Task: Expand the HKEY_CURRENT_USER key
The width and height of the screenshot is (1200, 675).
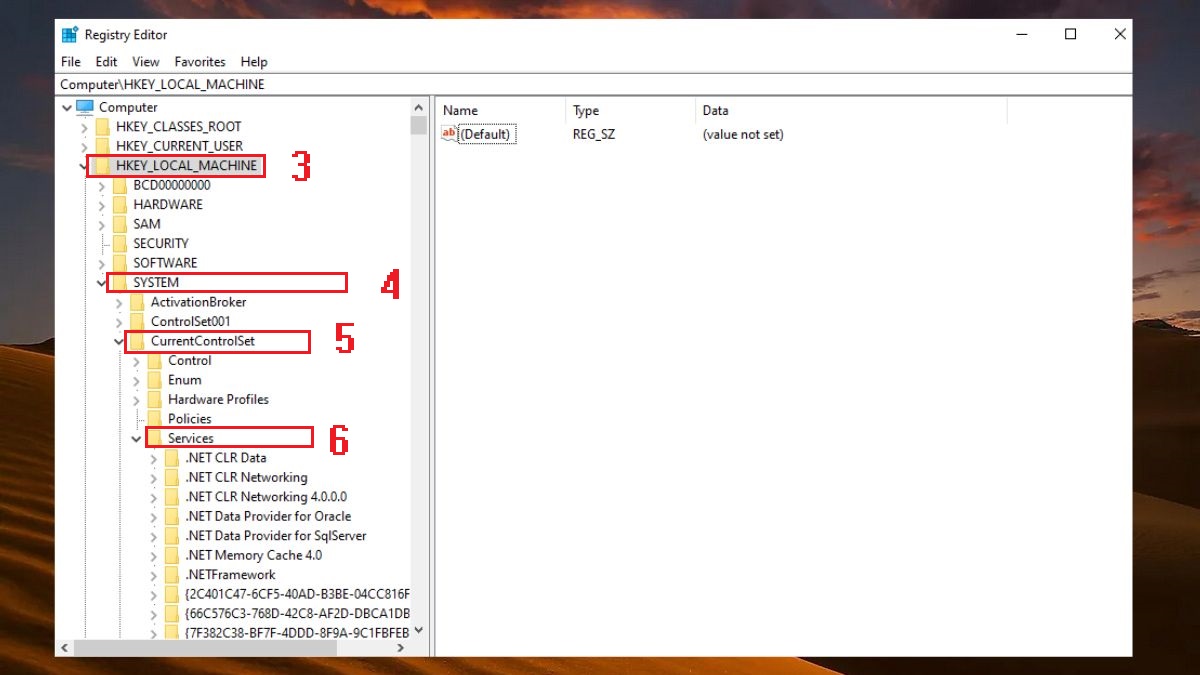Action: coord(84,146)
